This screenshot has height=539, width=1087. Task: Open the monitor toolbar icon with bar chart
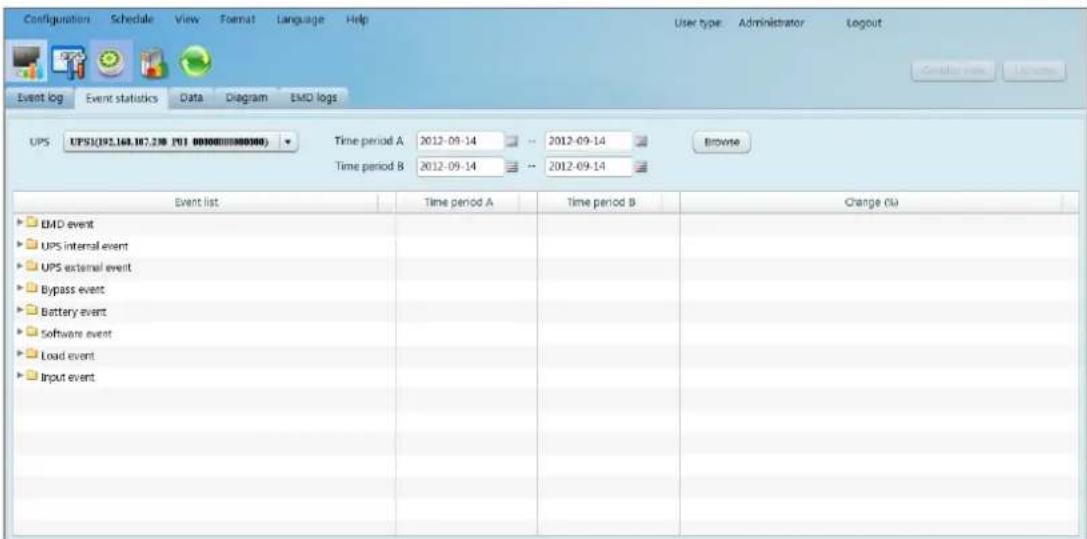point(28,64)
